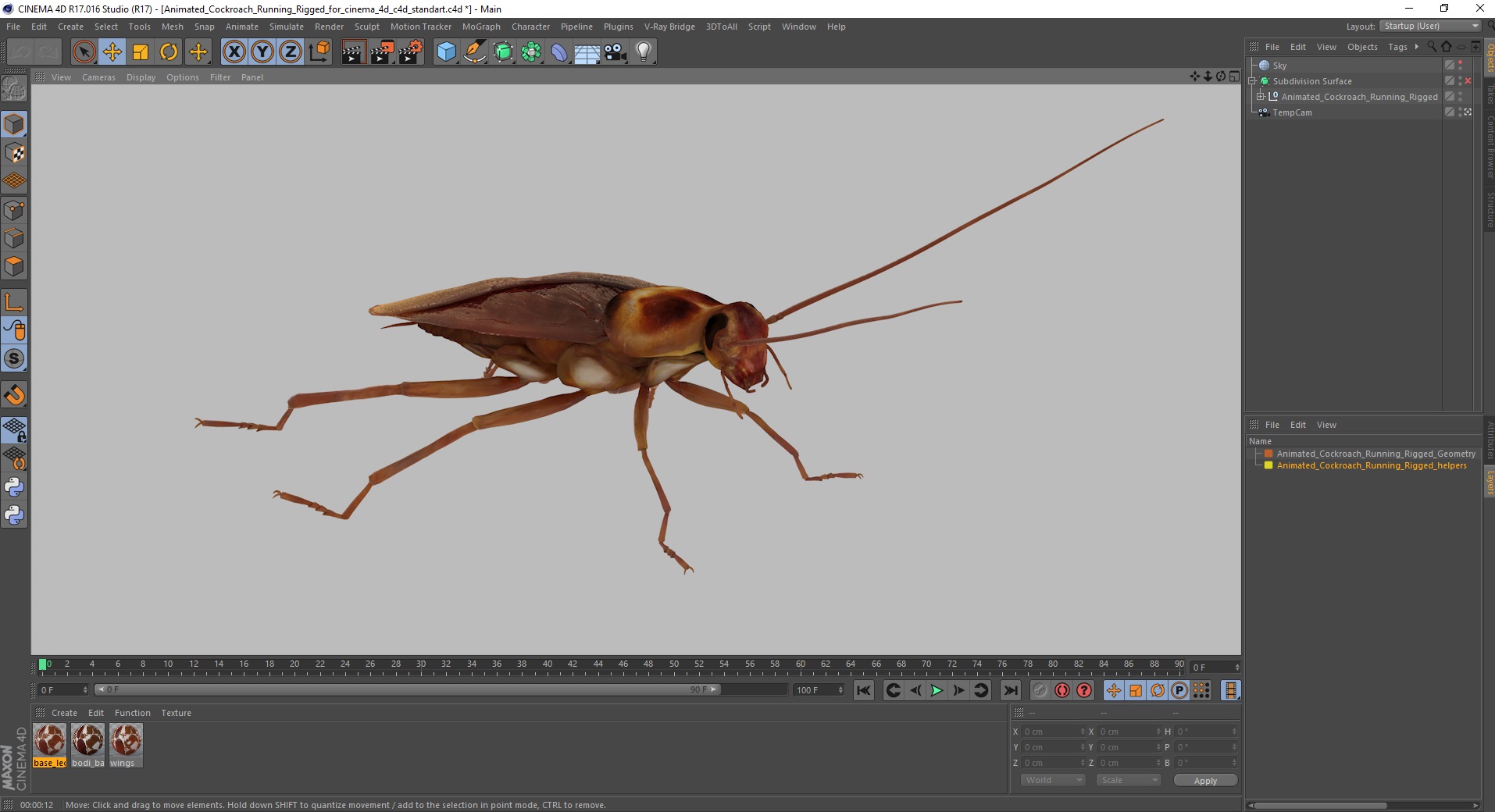Open the Cameras viewport menu
1495x812 pixels.
point(98,77)
